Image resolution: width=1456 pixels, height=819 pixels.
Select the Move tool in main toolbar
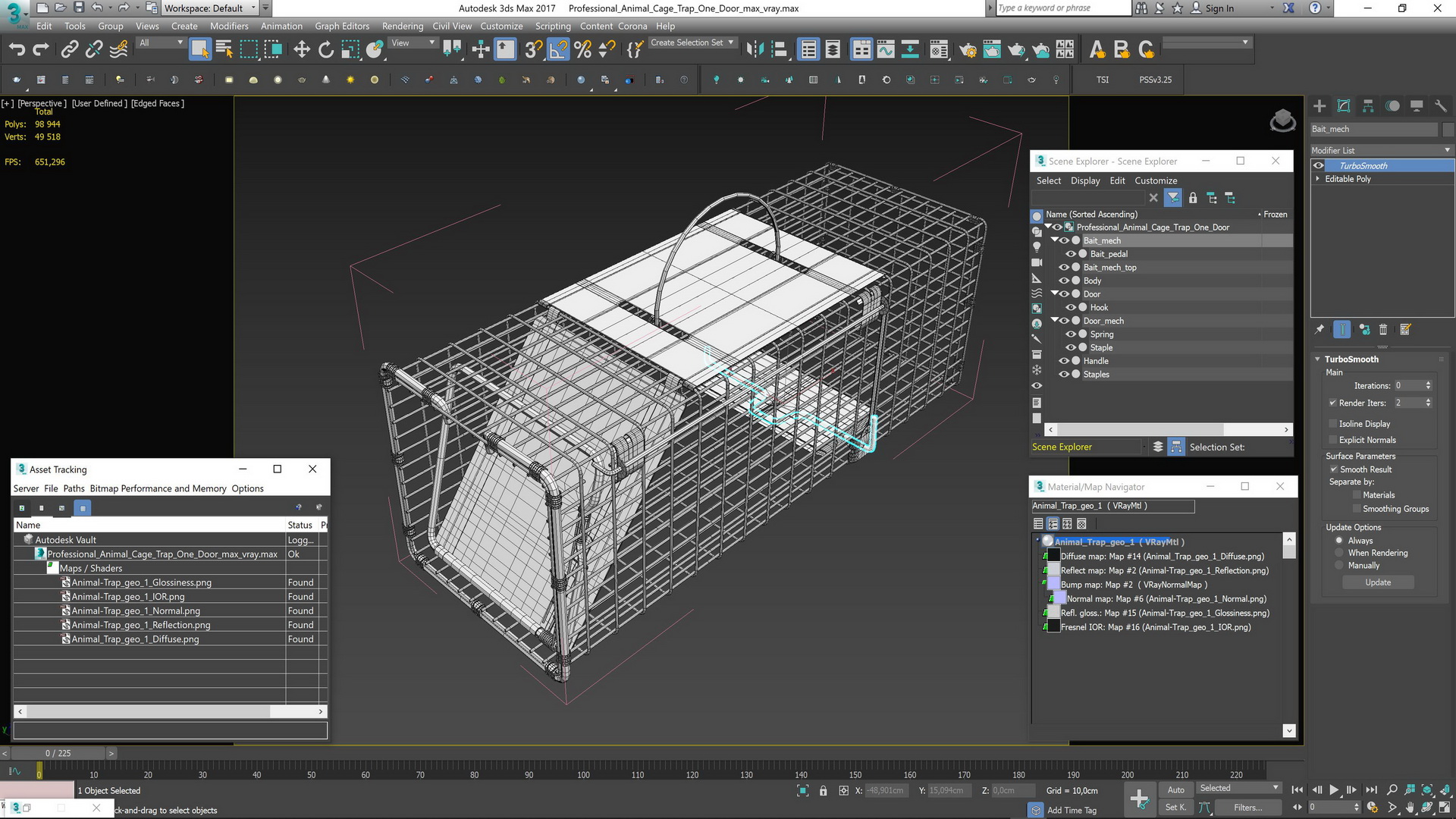301,50
